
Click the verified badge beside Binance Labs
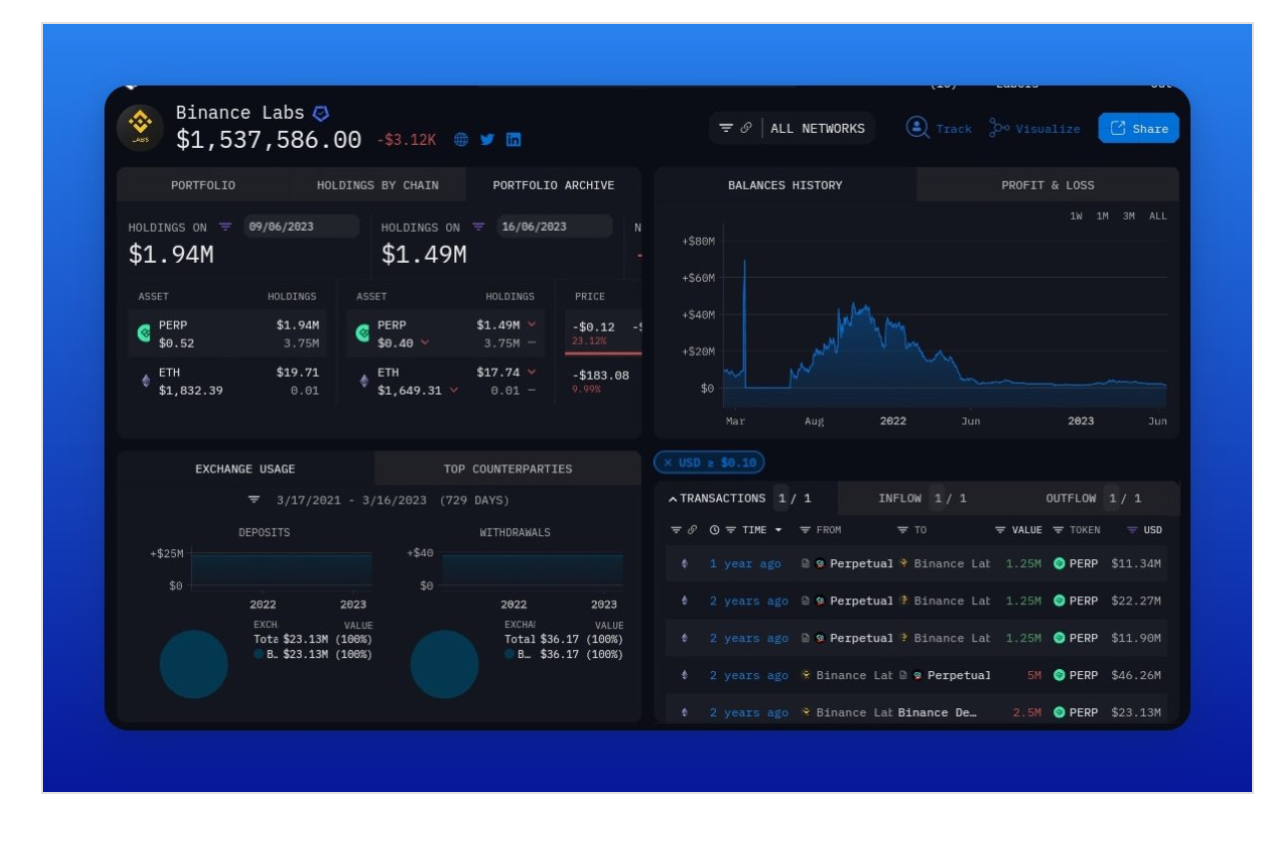pos(321,113)
